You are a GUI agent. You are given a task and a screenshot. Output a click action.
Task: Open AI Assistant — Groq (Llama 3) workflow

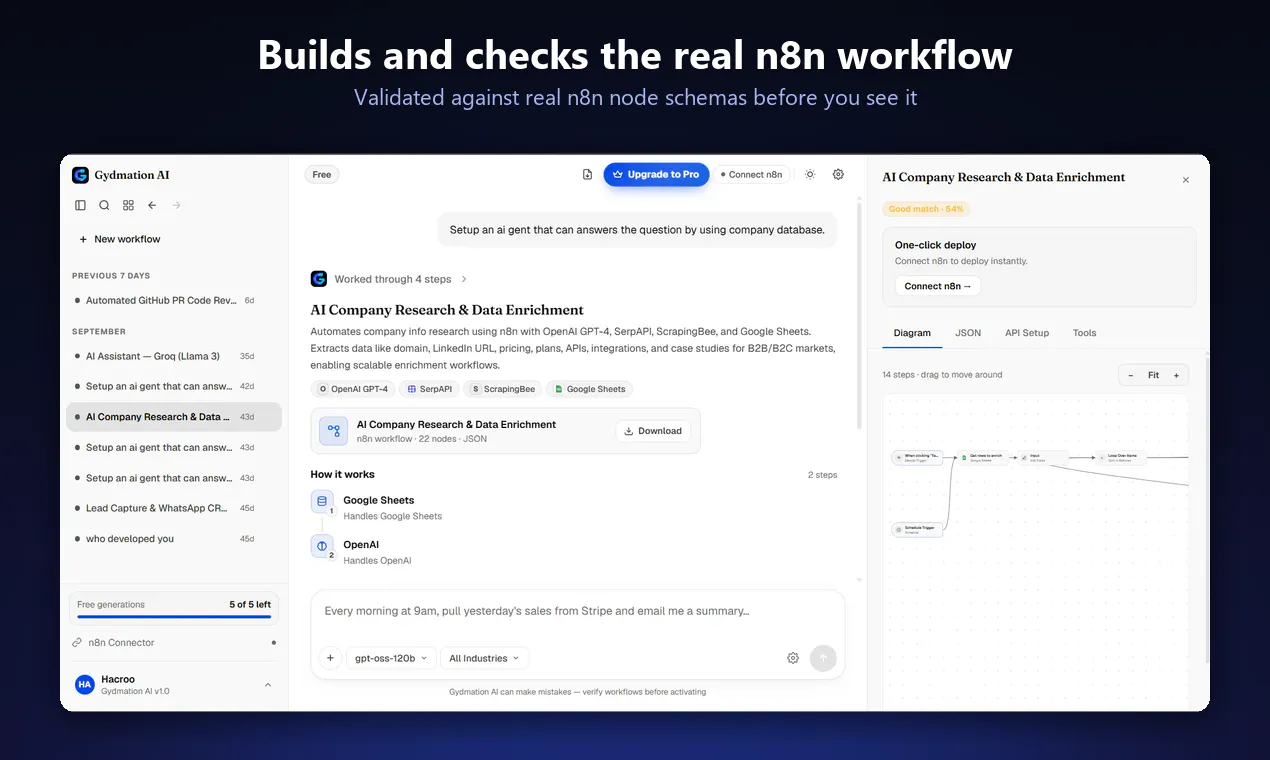[174, 356]
